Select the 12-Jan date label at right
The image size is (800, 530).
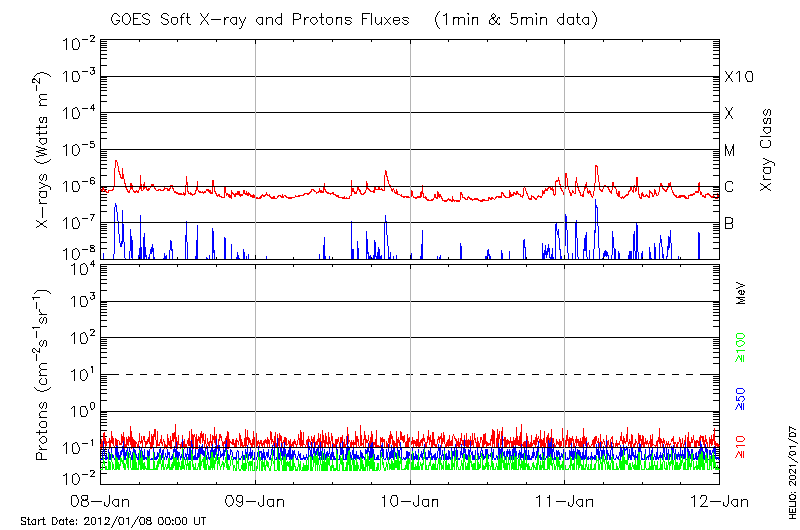(x=719, y=500)
